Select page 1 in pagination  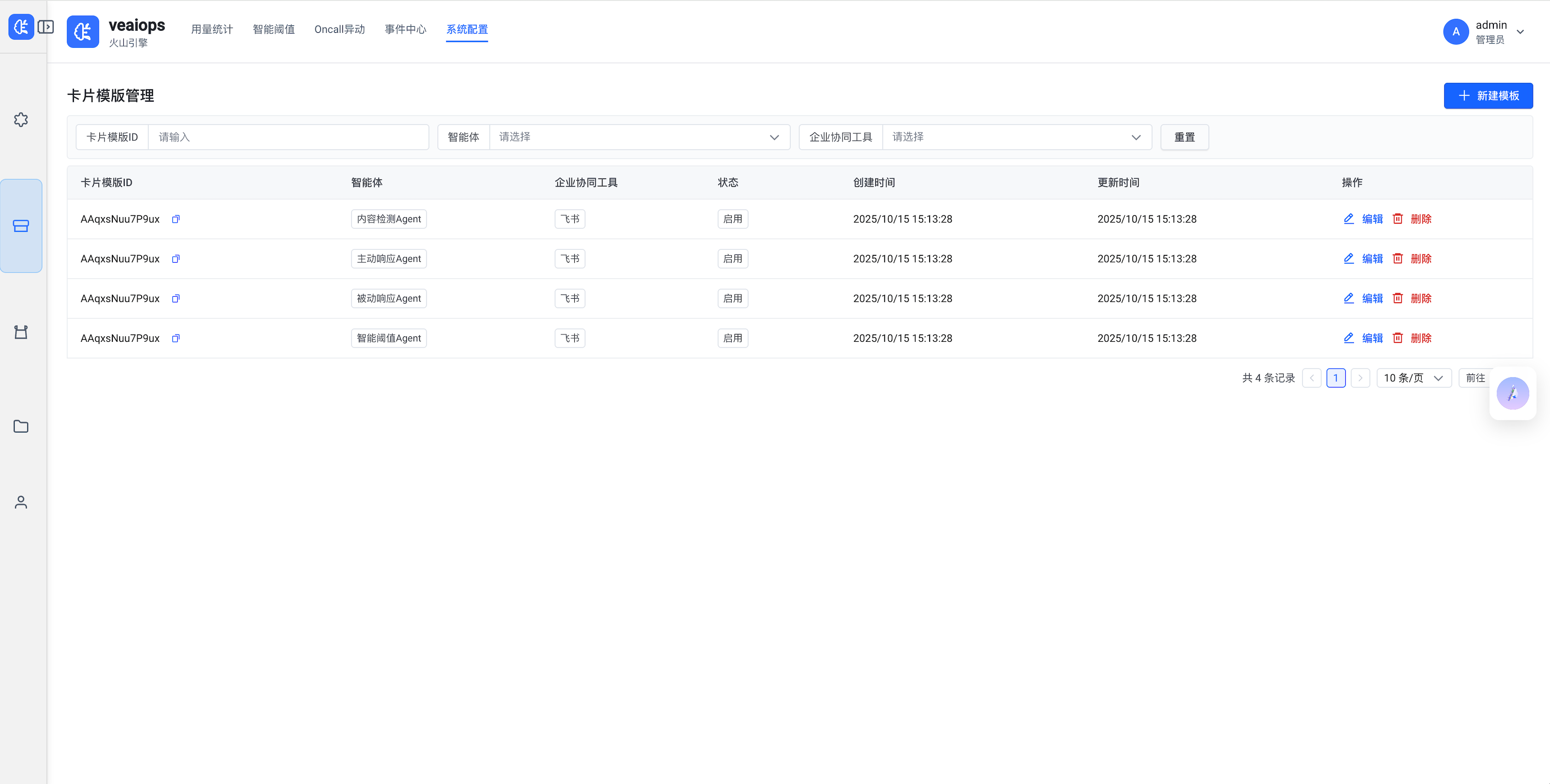(1335, 378)
